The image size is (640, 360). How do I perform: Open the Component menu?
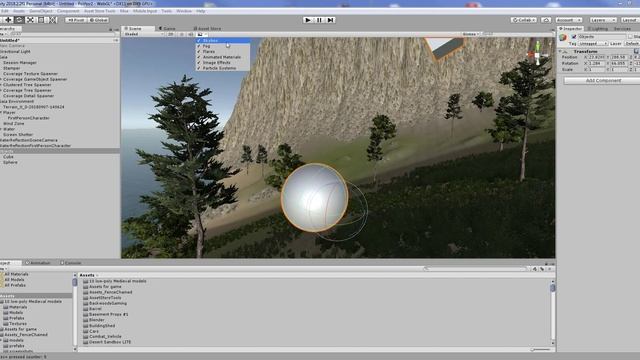68,11
